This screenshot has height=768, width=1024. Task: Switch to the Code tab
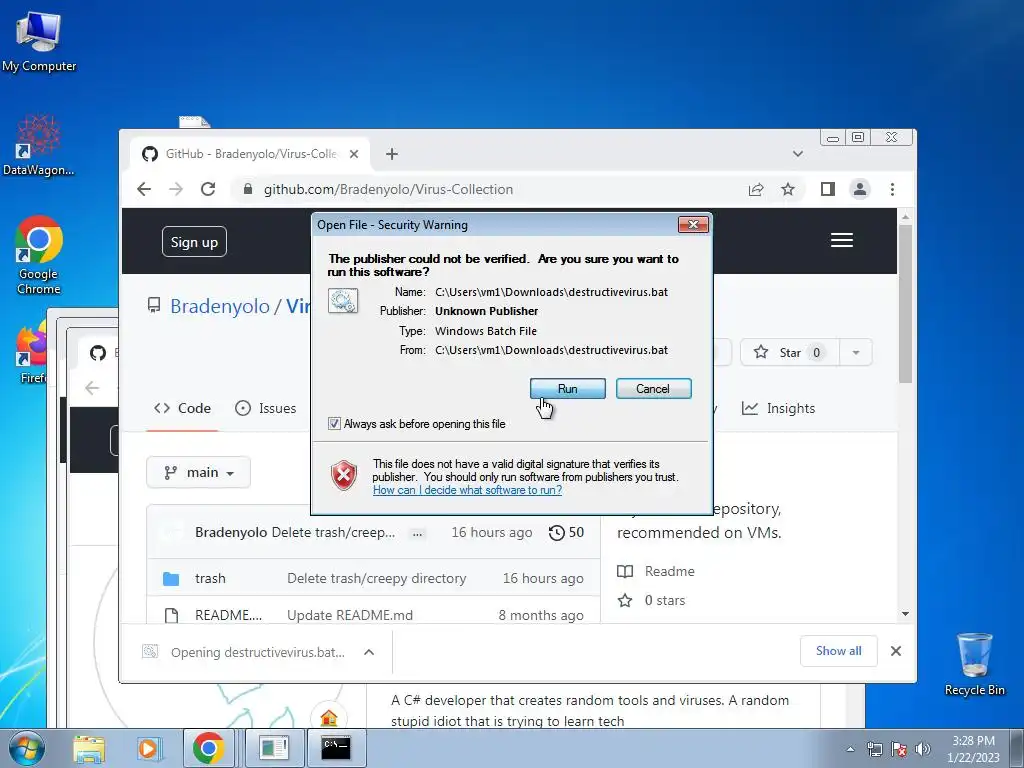pyautogui.click(x=182, y=408)
